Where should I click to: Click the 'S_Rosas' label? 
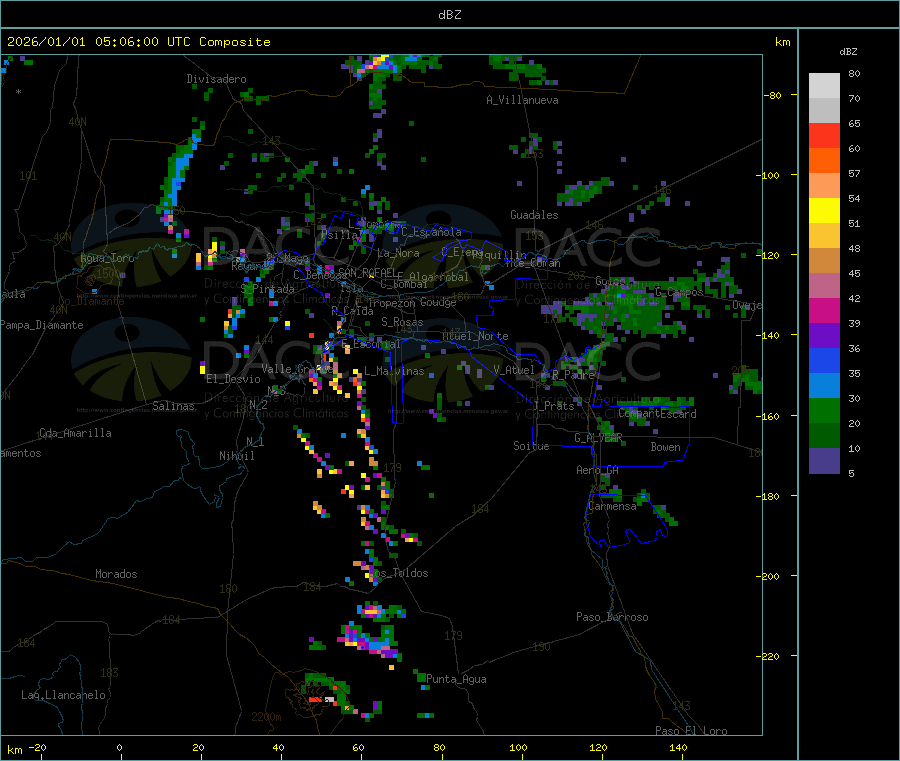click(402, 322)
